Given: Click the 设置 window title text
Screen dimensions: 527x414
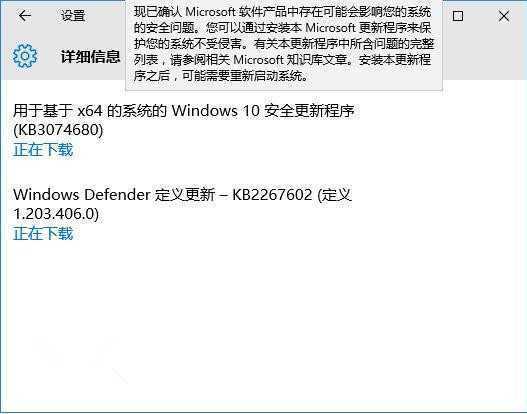Looking at the screenshot, I should [x=73, y=16].
